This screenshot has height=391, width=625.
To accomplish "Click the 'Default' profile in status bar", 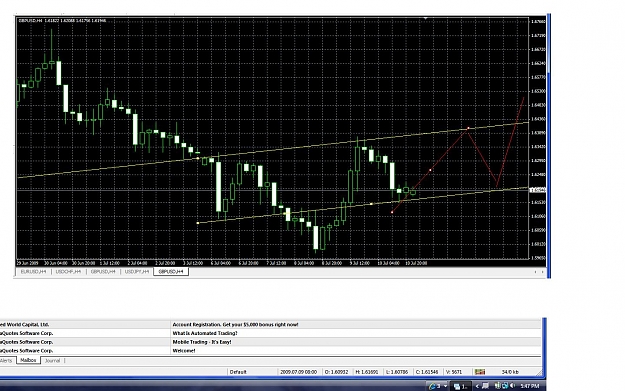I will coord(238,372).
